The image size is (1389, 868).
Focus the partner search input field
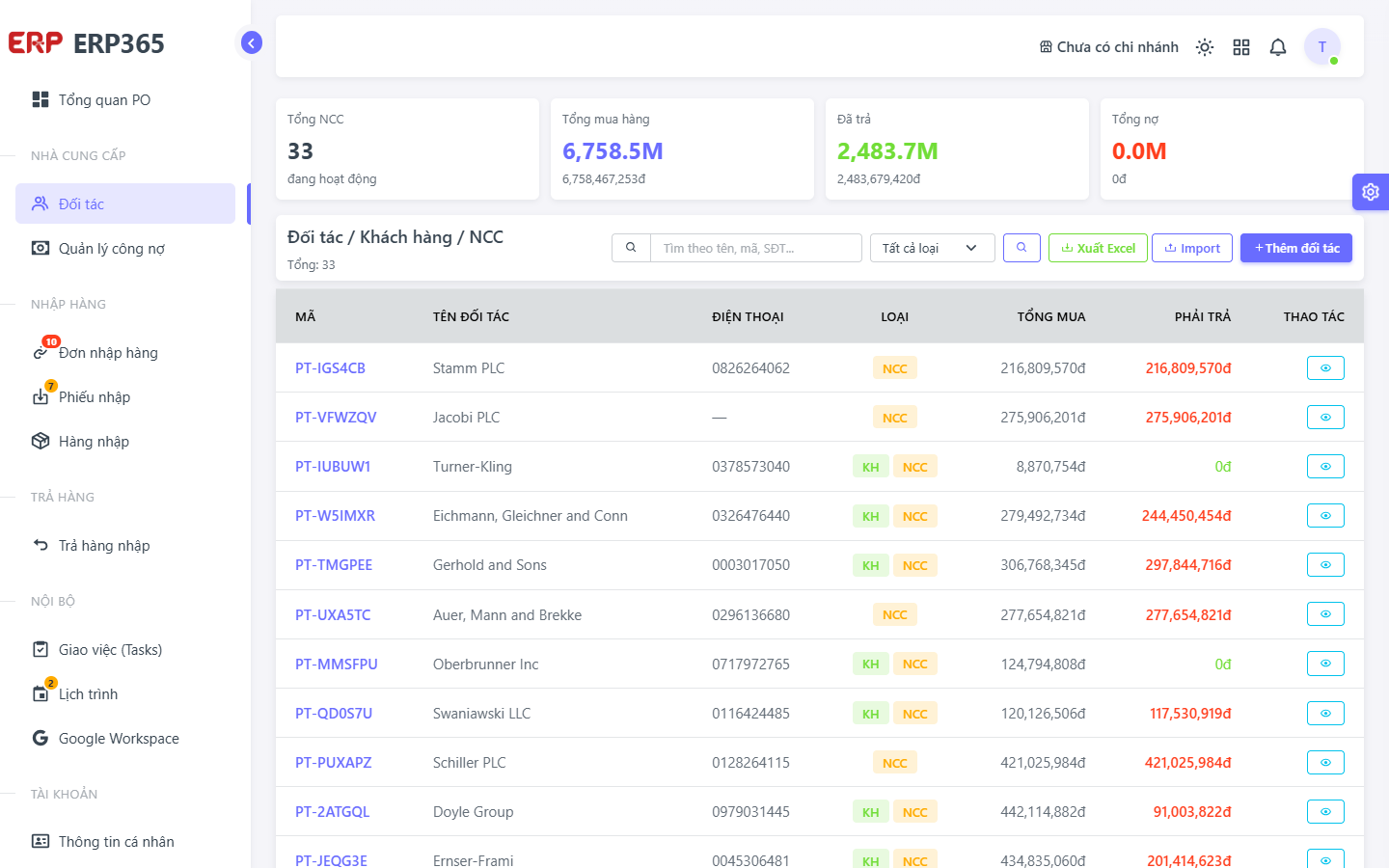click(756, 248)
